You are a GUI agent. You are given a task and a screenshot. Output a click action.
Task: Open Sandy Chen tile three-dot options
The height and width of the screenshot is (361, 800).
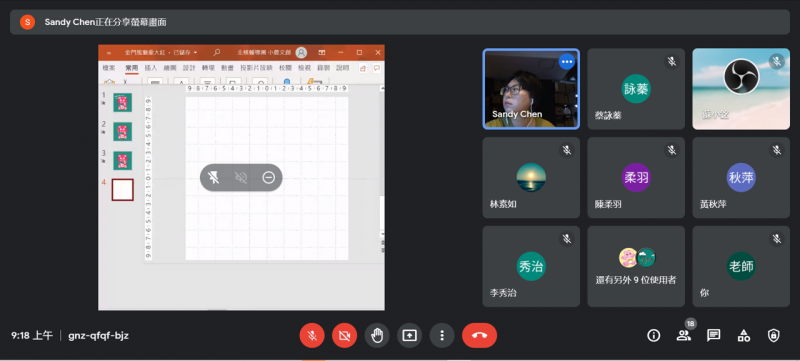(x=567, y=62)
